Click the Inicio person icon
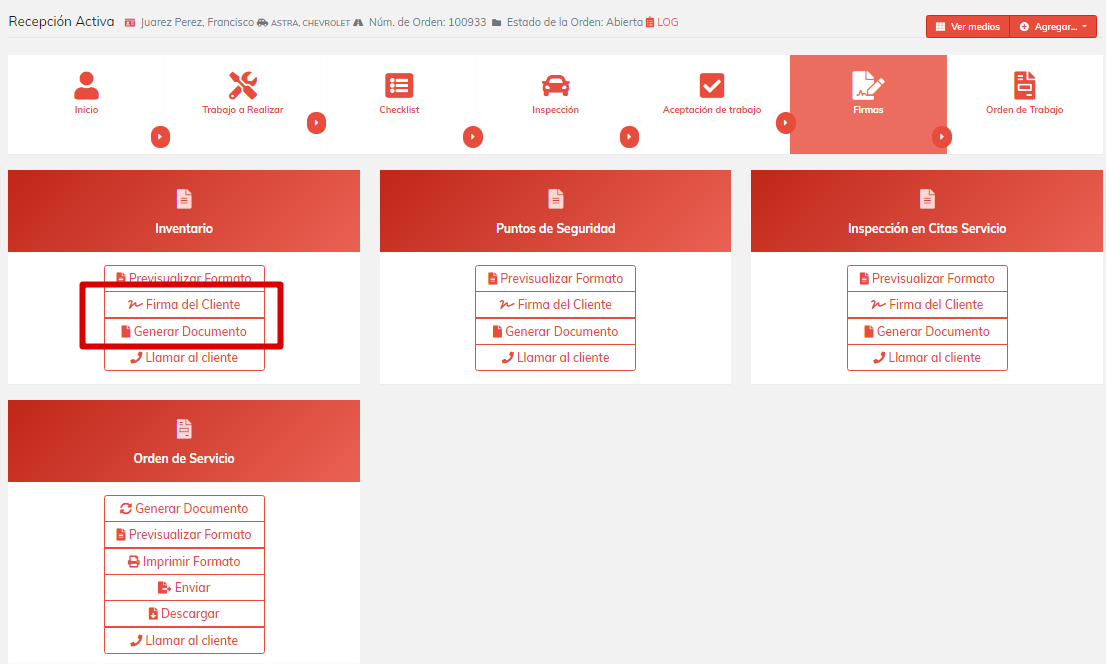 tap(86, 85)
